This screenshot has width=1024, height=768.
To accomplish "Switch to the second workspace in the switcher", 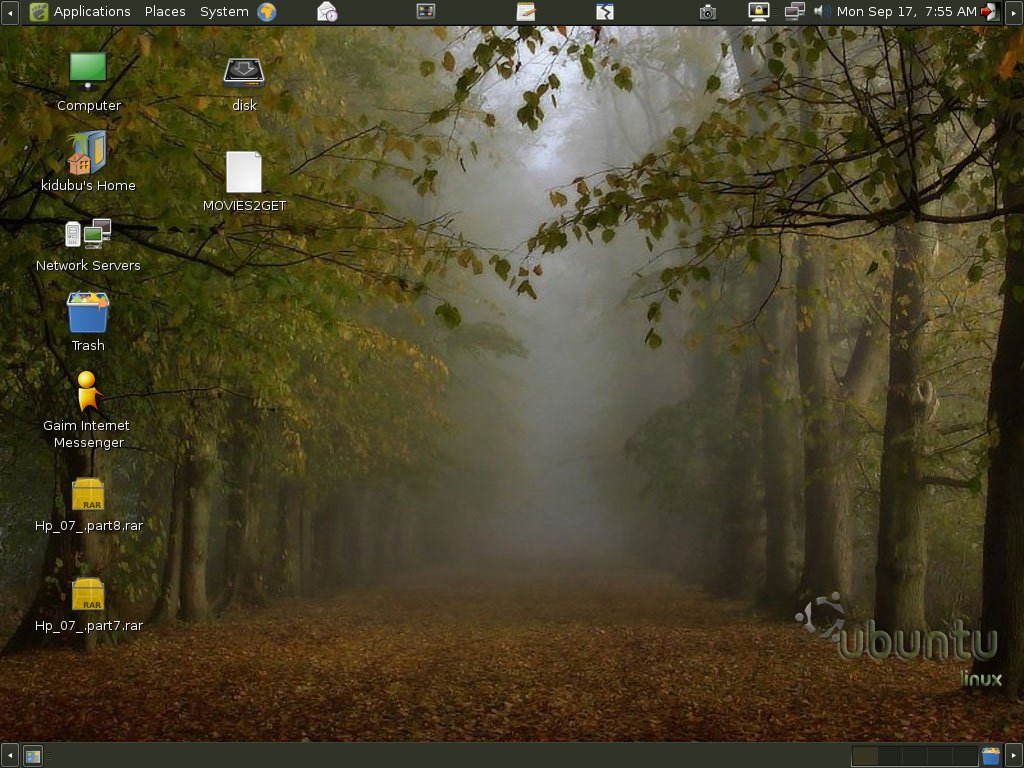I will [889, 756].
